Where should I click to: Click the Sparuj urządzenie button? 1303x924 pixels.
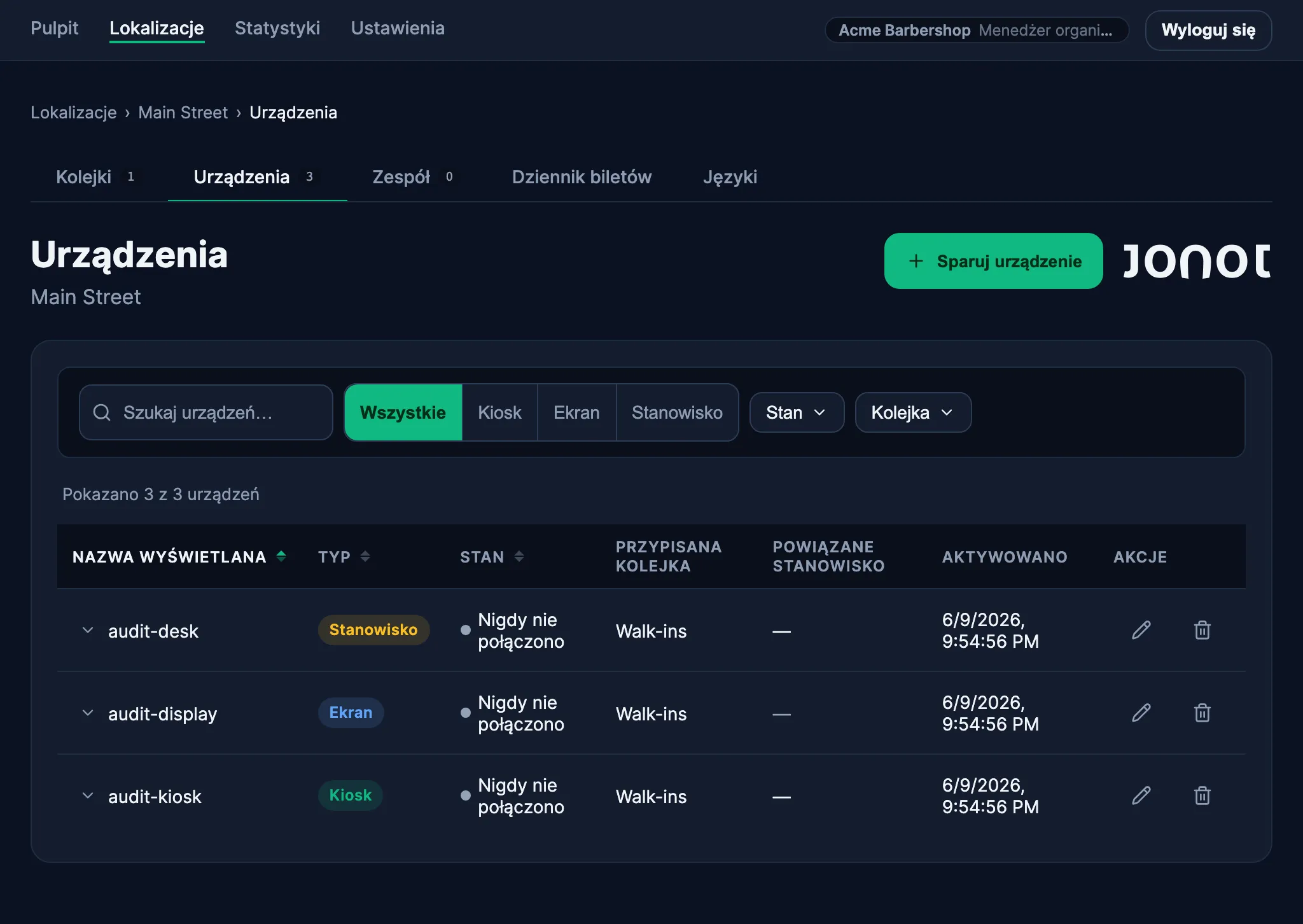(x=993, y=261)
